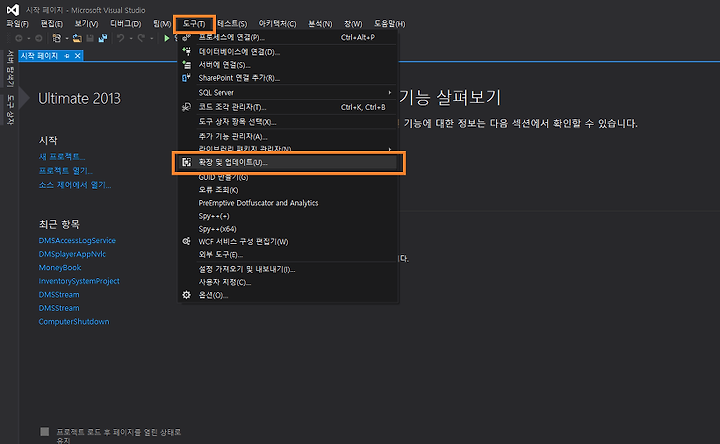Click the 도구(T) menu
Screen dimensions: 720x444
194,24
